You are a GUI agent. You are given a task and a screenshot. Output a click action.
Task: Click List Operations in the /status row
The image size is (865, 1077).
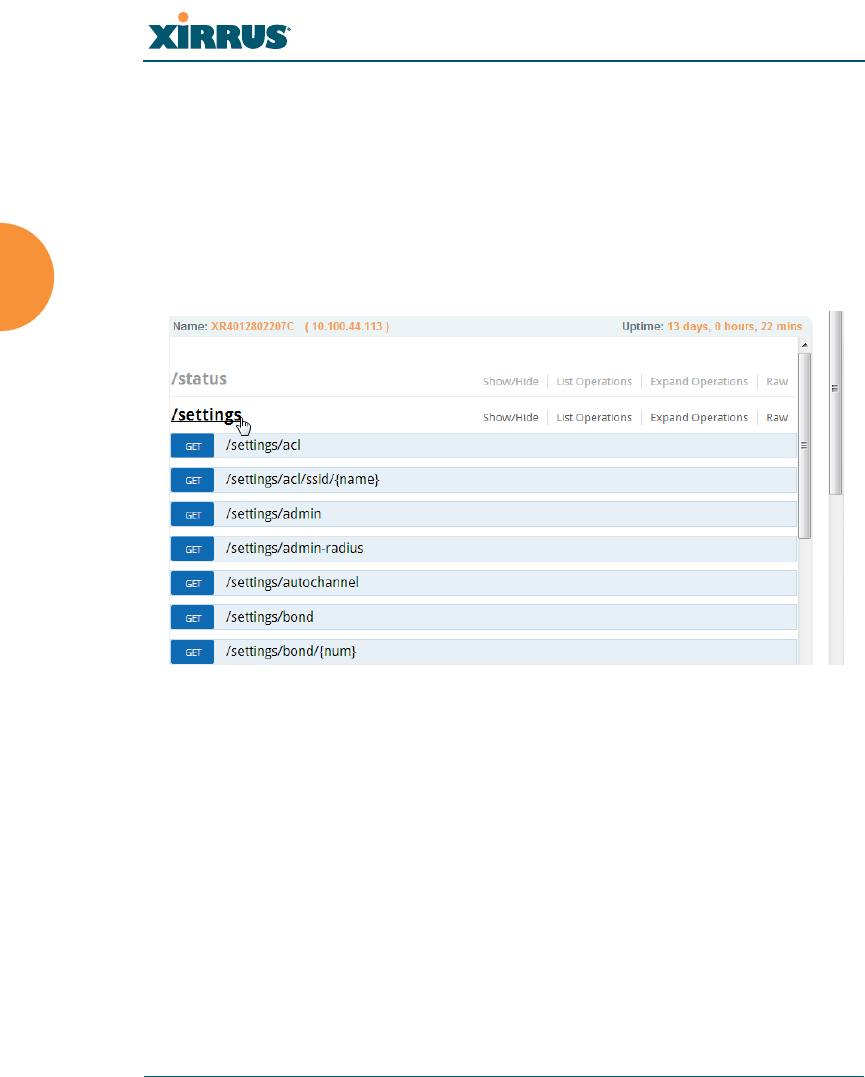594,381
